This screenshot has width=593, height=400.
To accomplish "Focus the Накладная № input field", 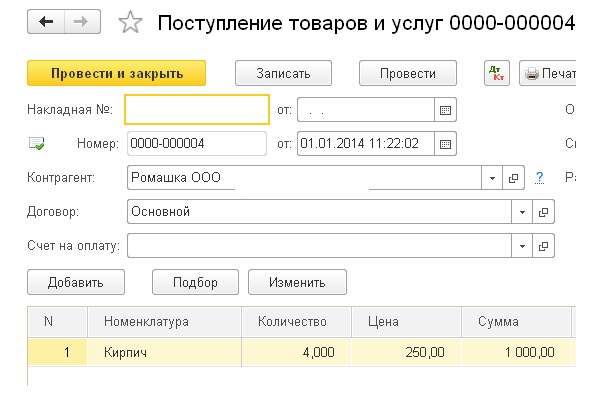I will click(x=197, y=110).
